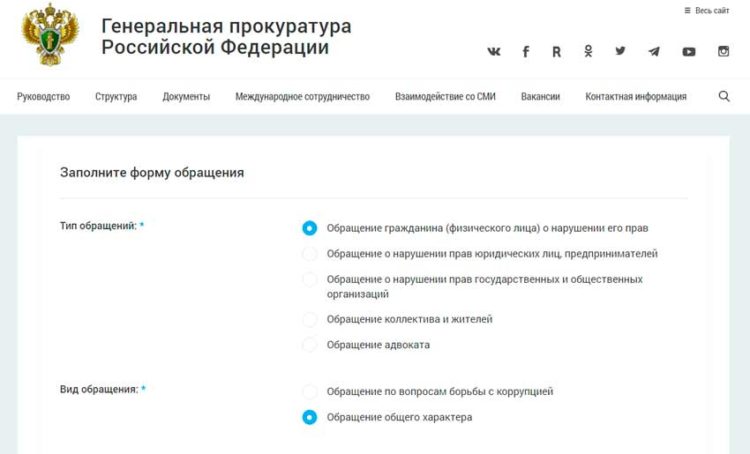Open 'Международное сотрудничество' navigation item
Screen dimensions: 750x454
tap(302, 97)
